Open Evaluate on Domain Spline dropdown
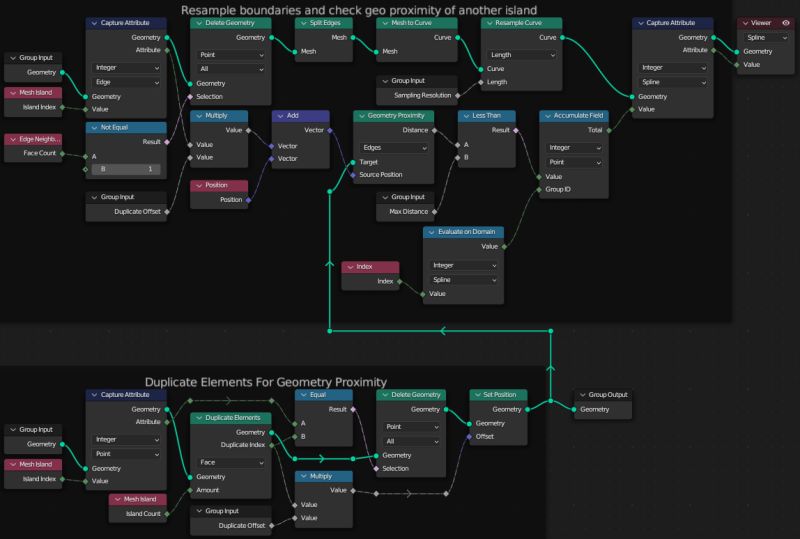Viewport: 800px width, 539px height. 464,280
